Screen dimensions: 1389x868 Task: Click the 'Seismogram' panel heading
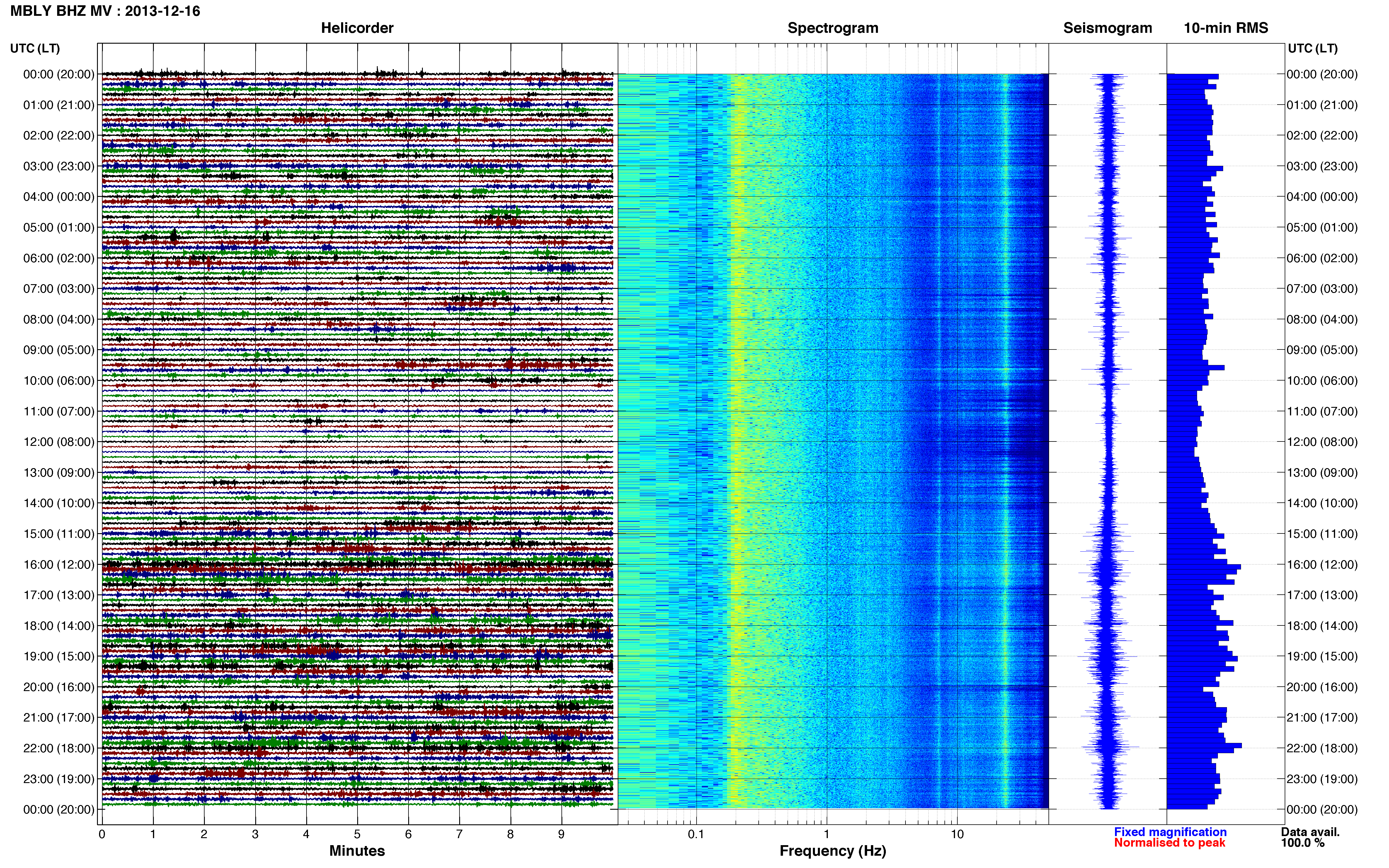(x=1108, y=28)
